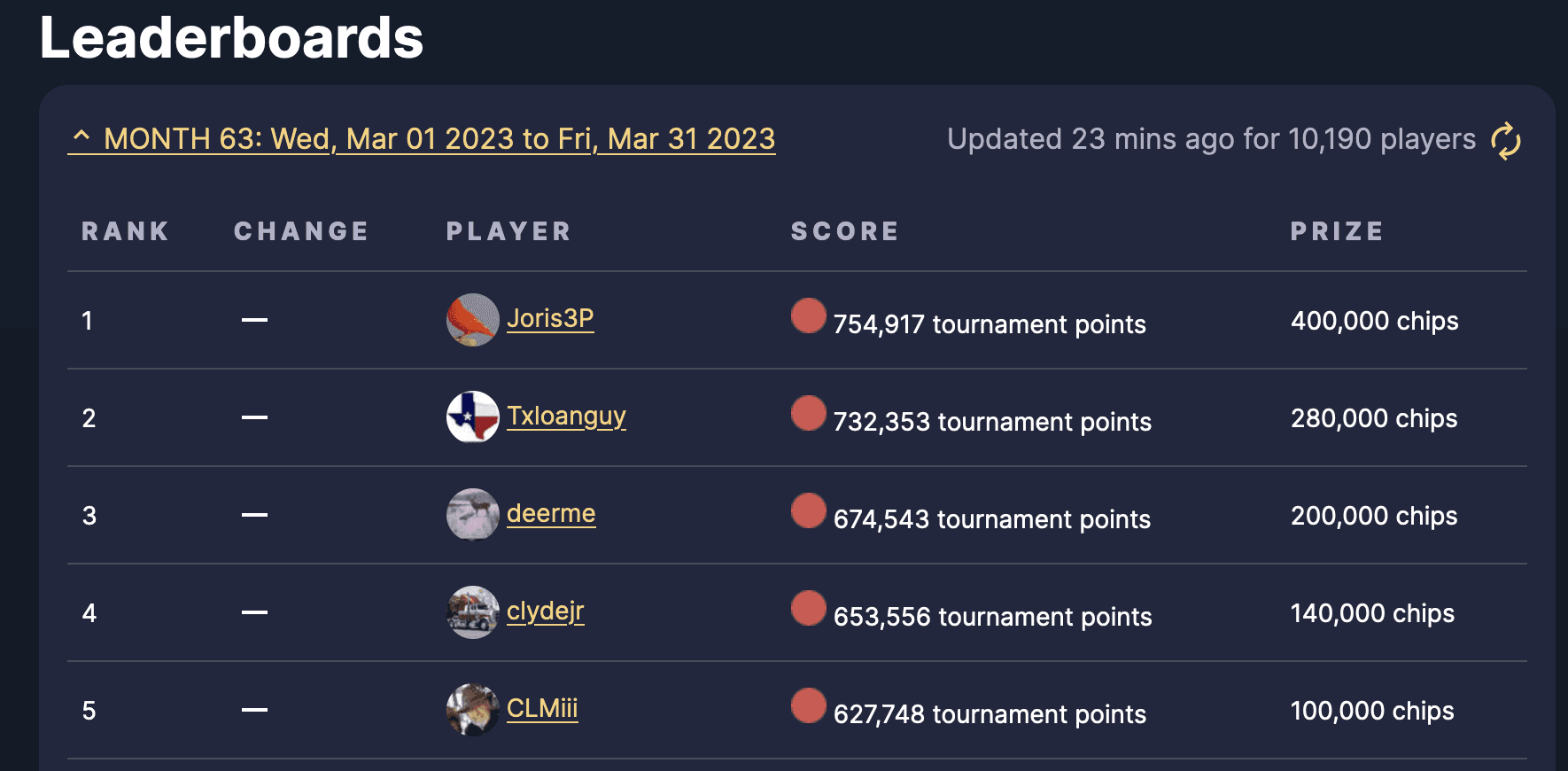
Task: Click Joris3P's avatar image
Action: click(x=472, y=321)
